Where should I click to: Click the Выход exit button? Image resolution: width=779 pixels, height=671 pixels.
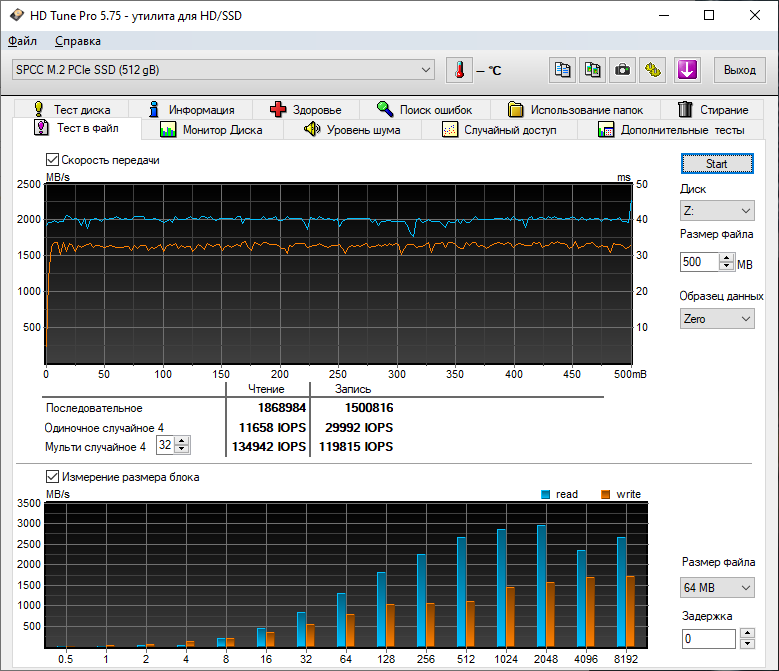[739, 70]
